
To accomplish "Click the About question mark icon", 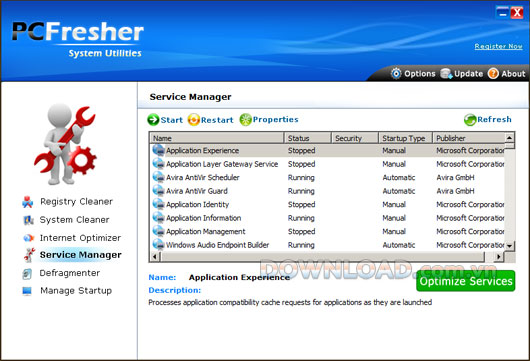I will [x=493, y=73].
